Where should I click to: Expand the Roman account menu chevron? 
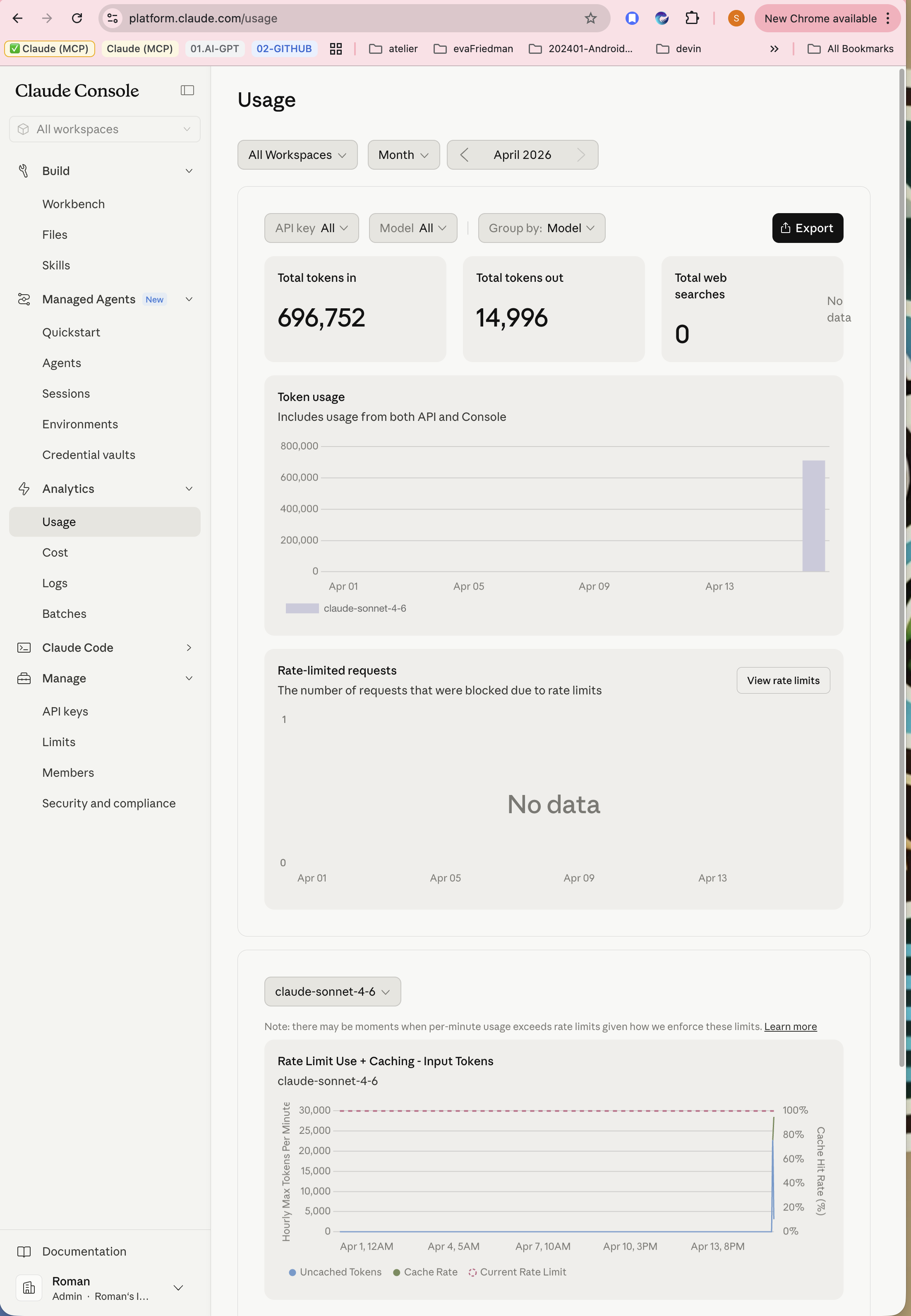[x=178, y=1287]
